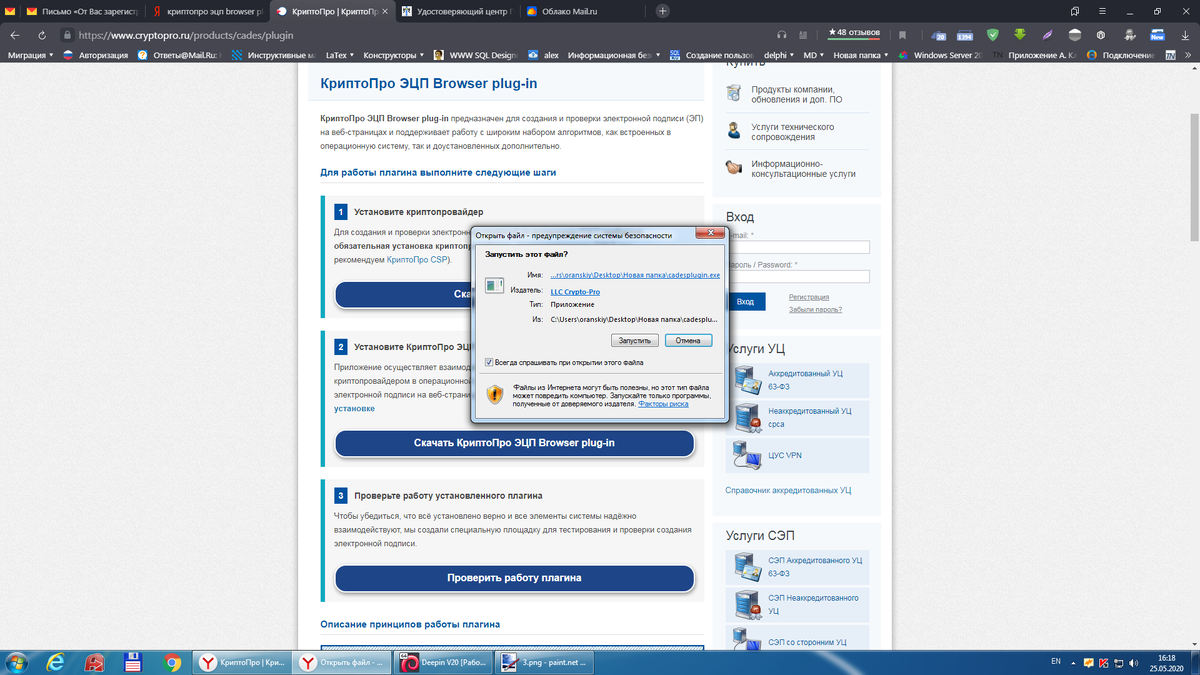The image size is (1200, 675).
Task: Click the EN language indicator in tray
Action: click(x=1056, y=662)
